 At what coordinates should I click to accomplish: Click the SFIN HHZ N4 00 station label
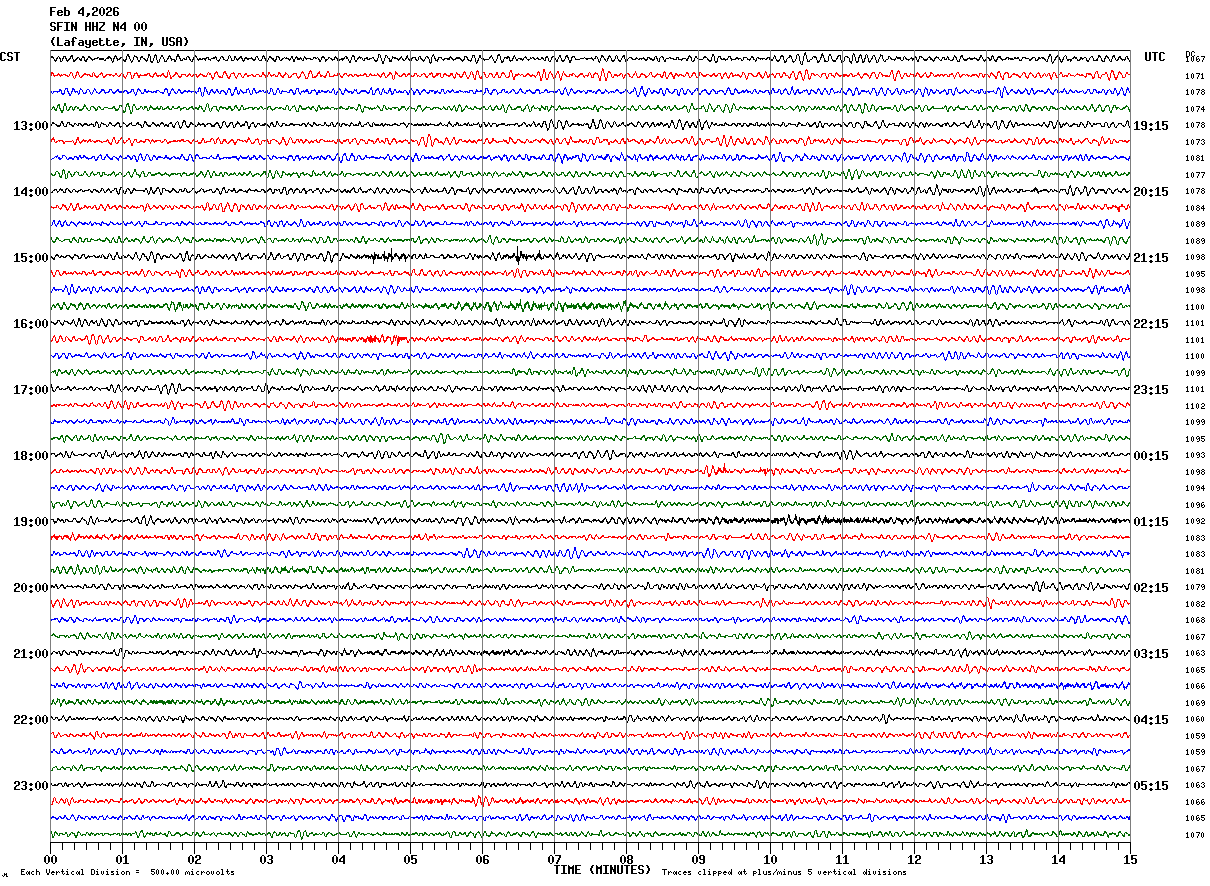pos(98,27)
